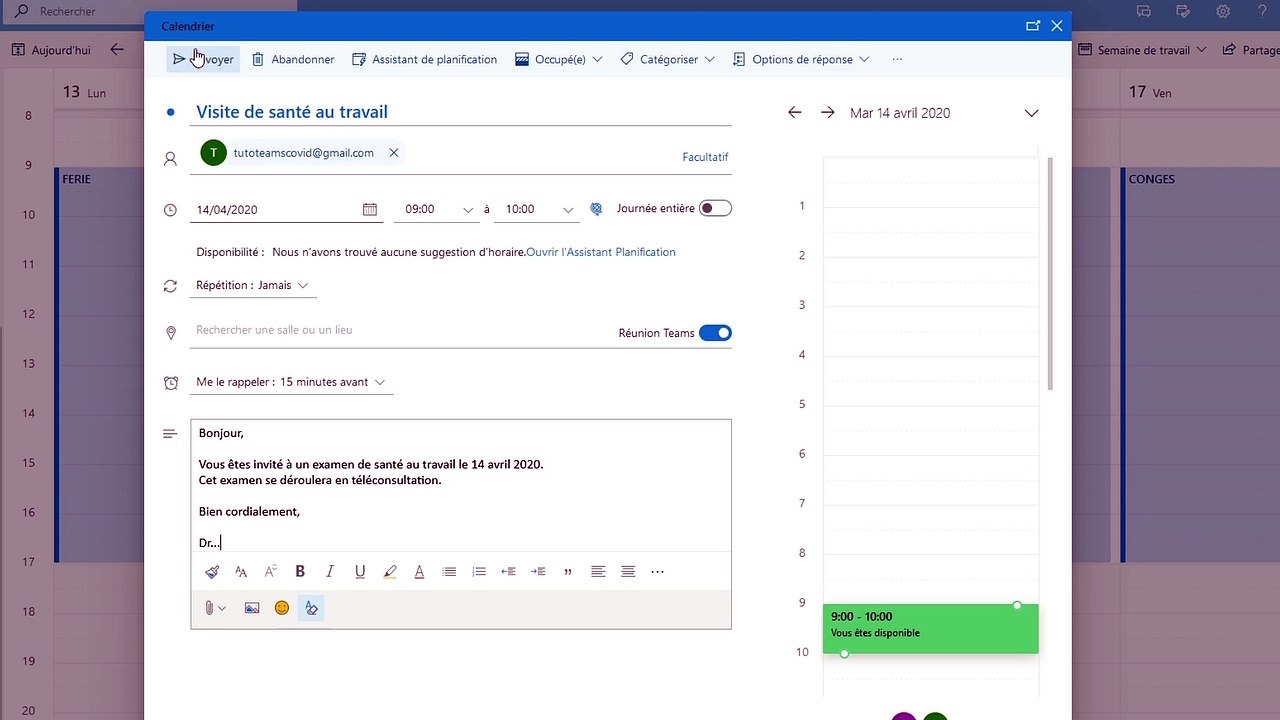This screenshot has width=1280, height=720.
Task: Open the toolbar more options ellipsis
Action: (x=897, y=59)
